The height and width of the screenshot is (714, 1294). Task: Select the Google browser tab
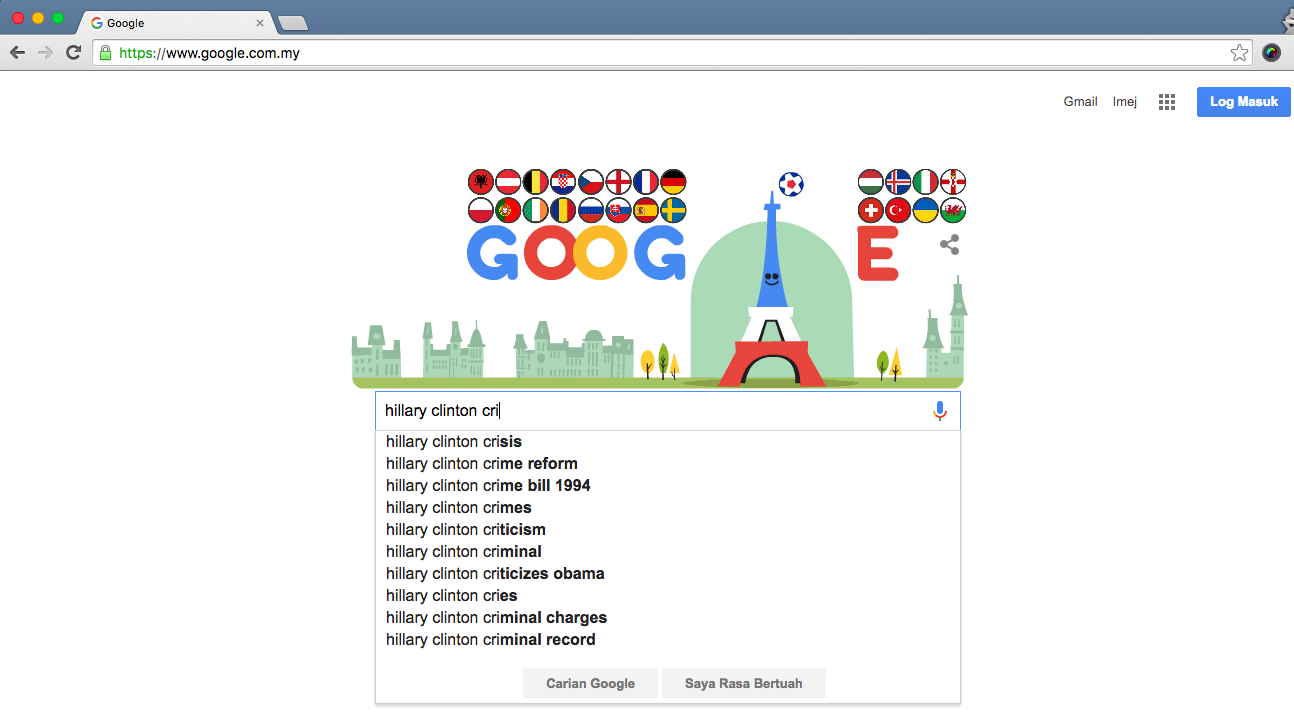[175, 22]
